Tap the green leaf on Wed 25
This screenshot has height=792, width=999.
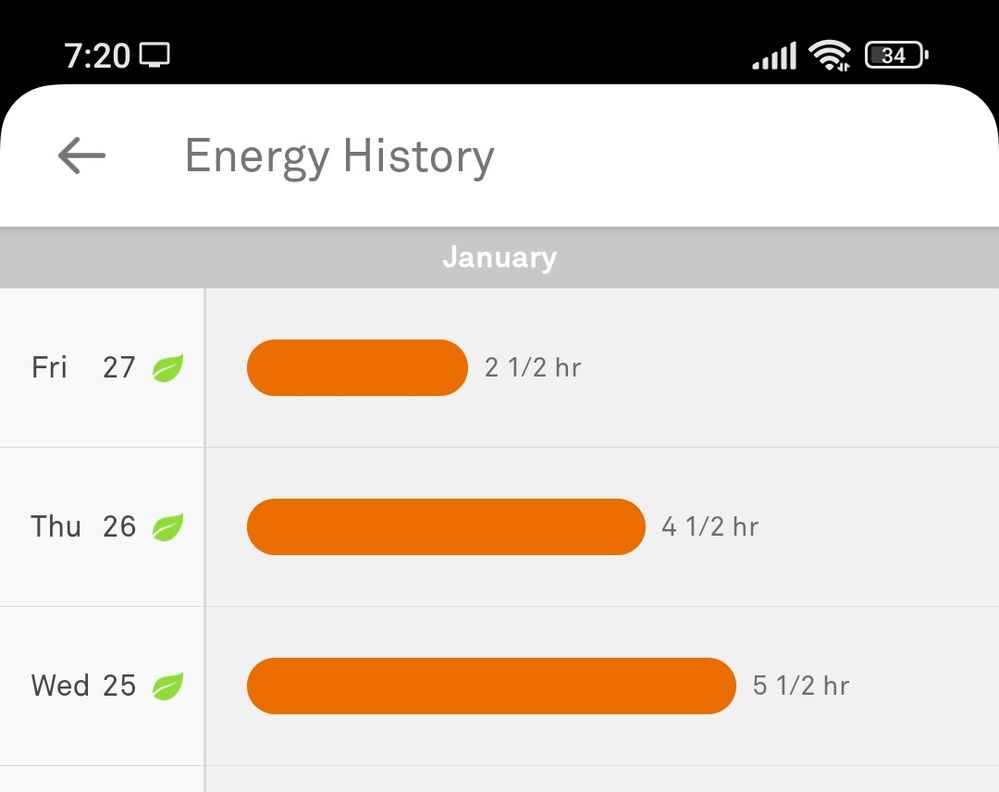pos(168,686)
